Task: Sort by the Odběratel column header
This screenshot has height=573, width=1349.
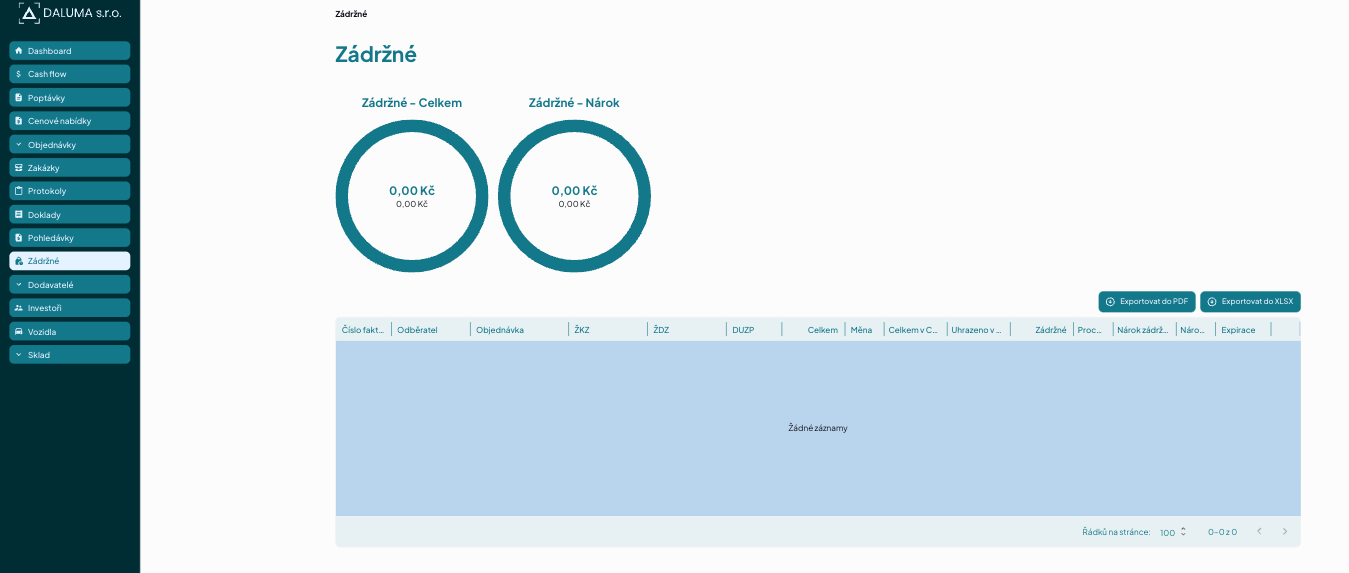Action: (431, 330)
